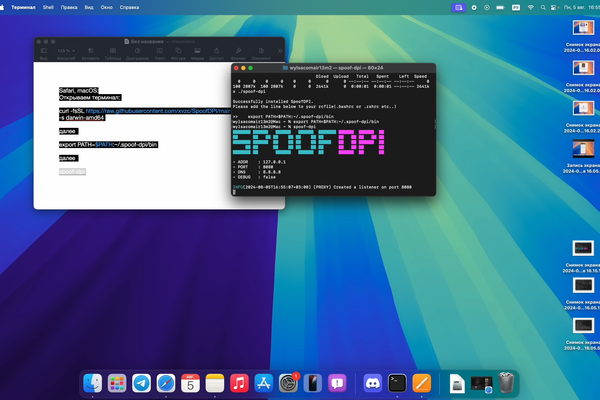Open Telegram from the Dock
Screen dimensions: 600x400
click(142, 383)
